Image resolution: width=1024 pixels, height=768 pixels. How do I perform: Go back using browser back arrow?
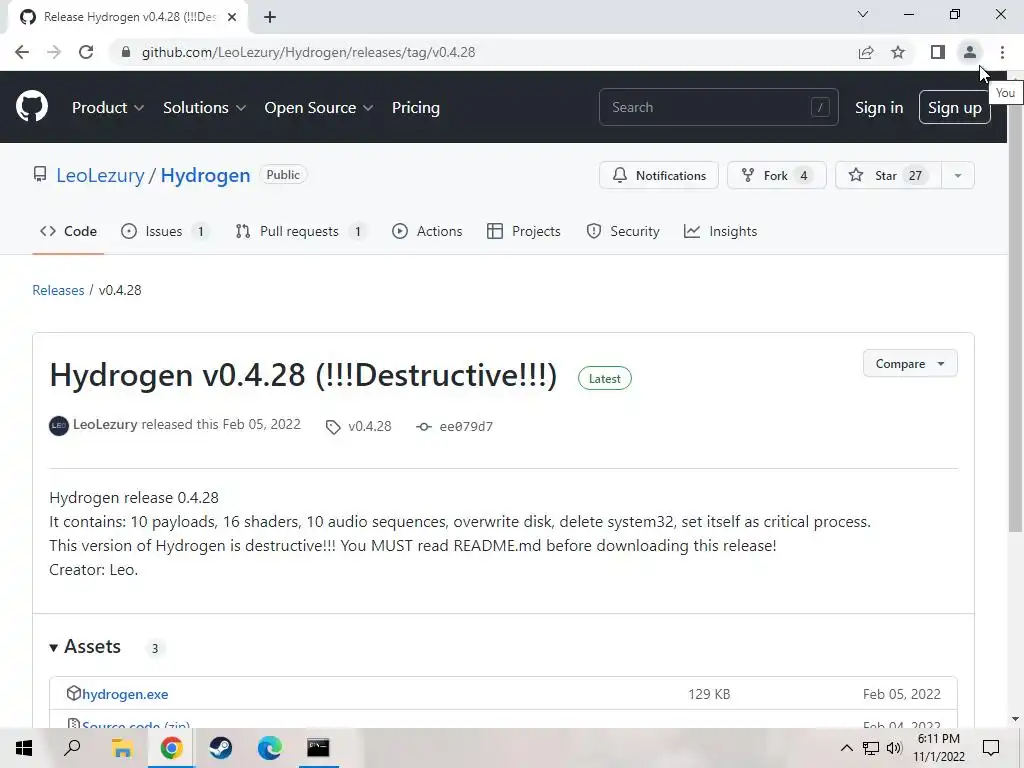(x=22, y=52)
